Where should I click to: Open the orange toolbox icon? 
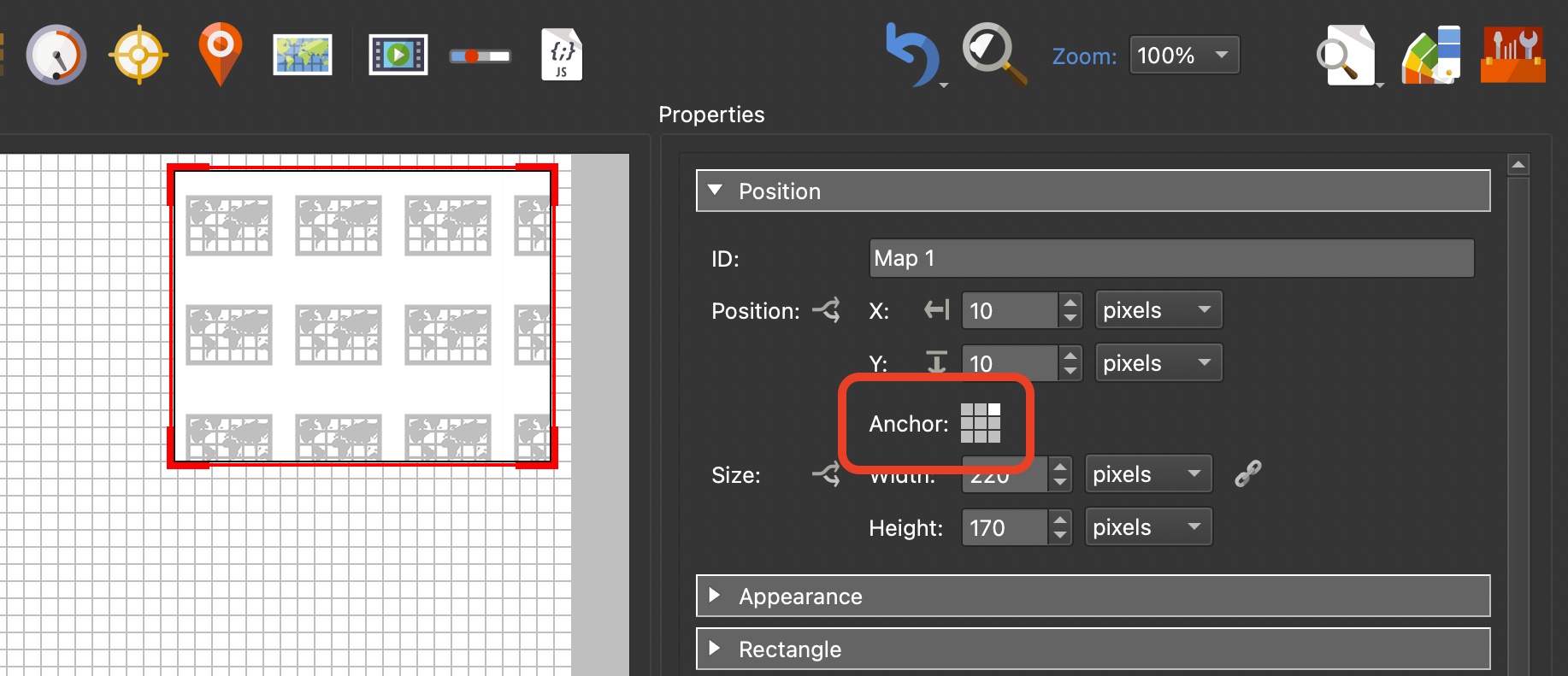pos(1512,56)
